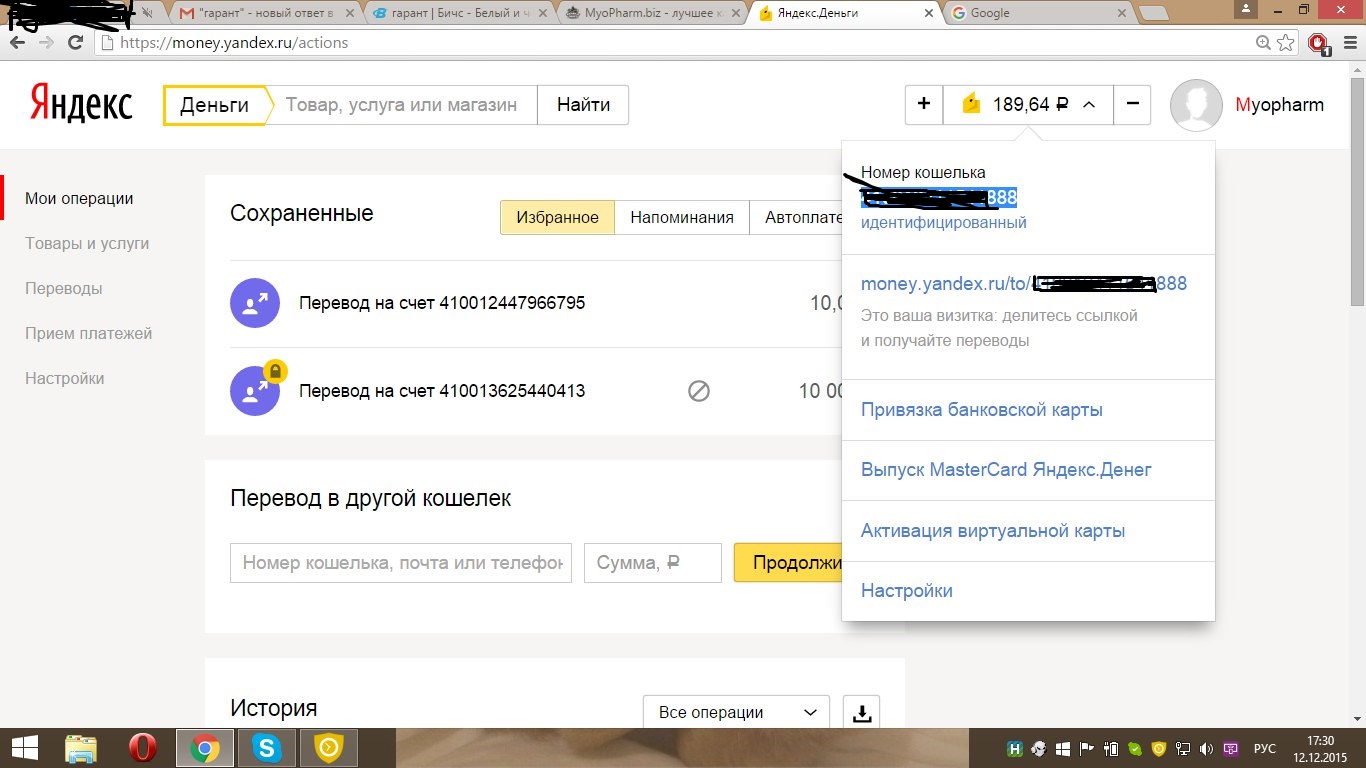
Task: Click the user avatar icon near Myopharm
Action: (1196, 105)
